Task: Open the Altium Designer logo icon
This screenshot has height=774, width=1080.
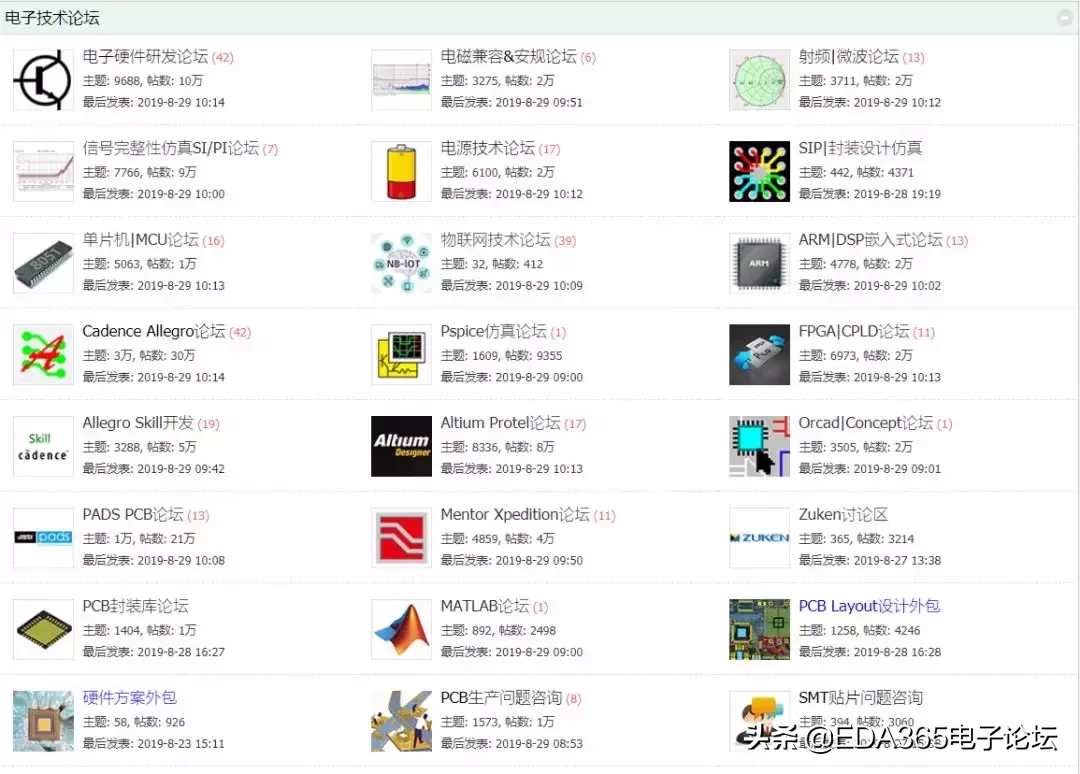Action: (401, 446)
